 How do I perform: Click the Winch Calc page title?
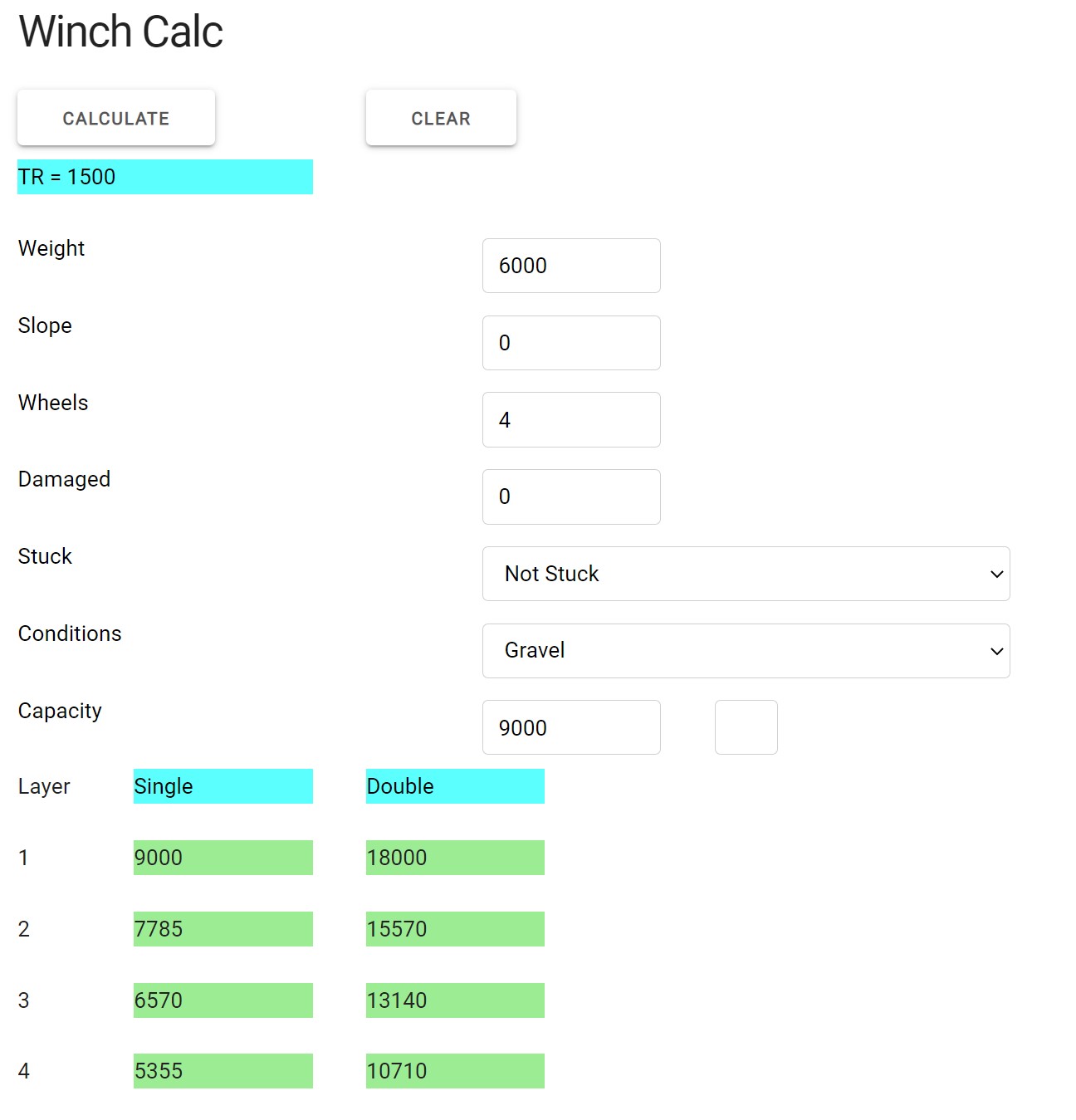pos(121,32)
